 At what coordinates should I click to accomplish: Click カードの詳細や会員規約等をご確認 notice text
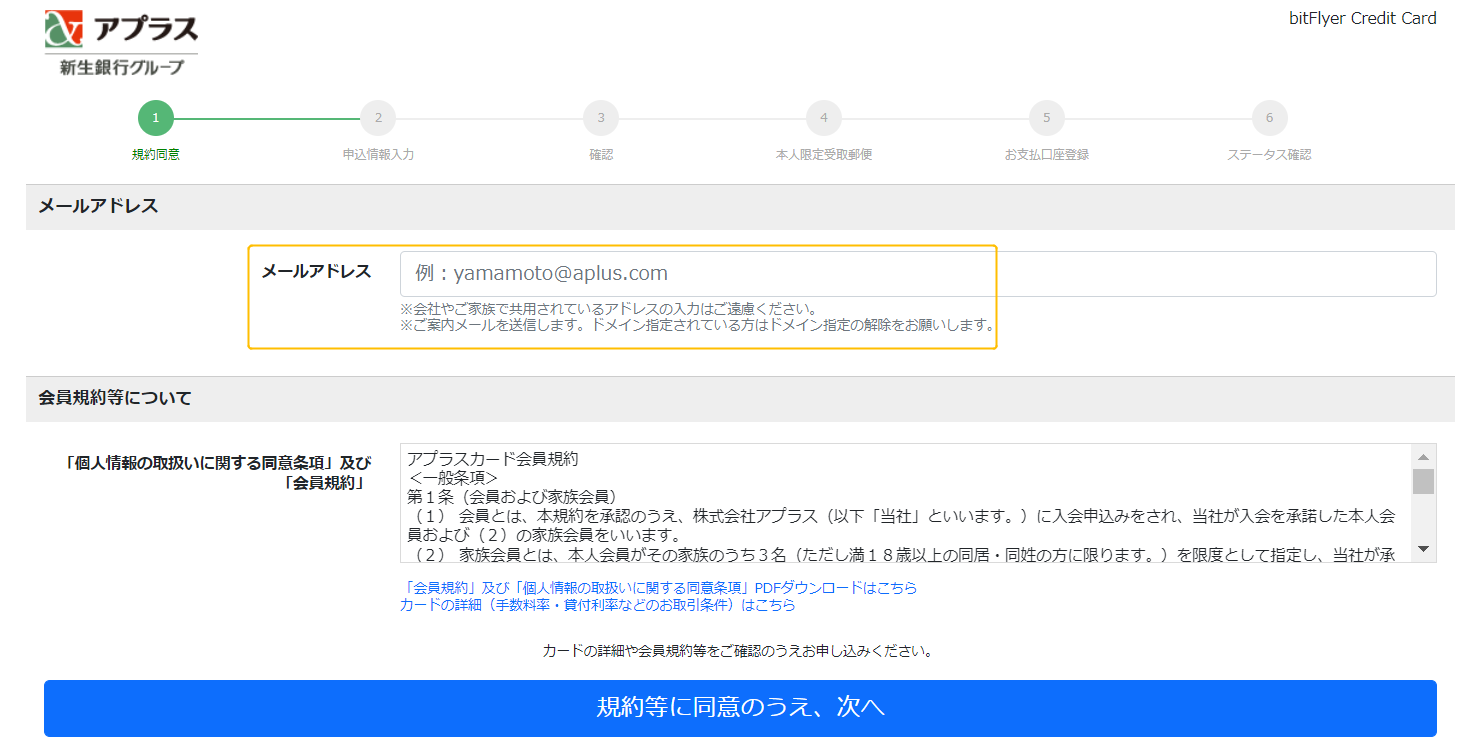pyautogui.click(x=738, y=651)
